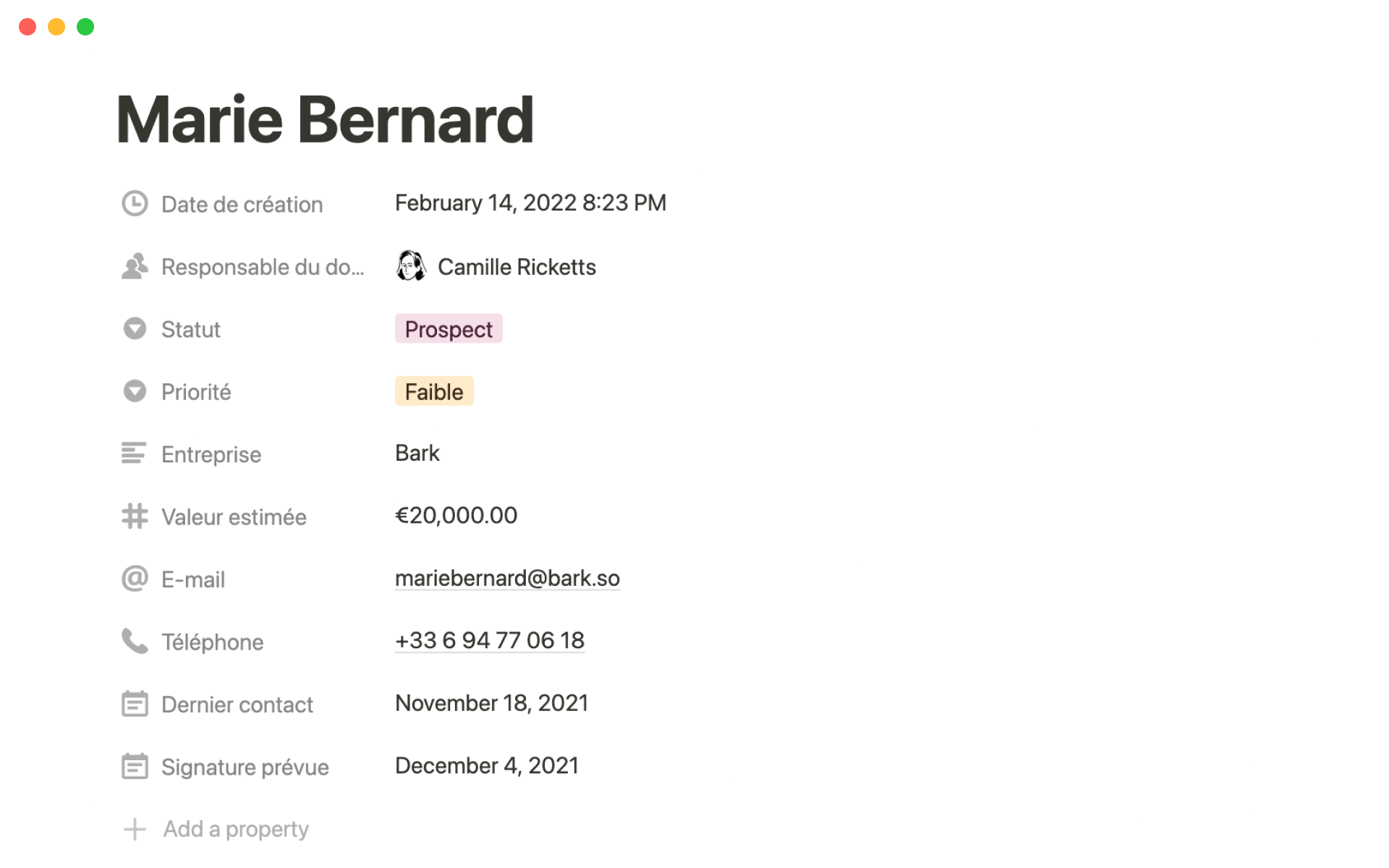Open the Prospect status tag dropdown

click(449, 329)
